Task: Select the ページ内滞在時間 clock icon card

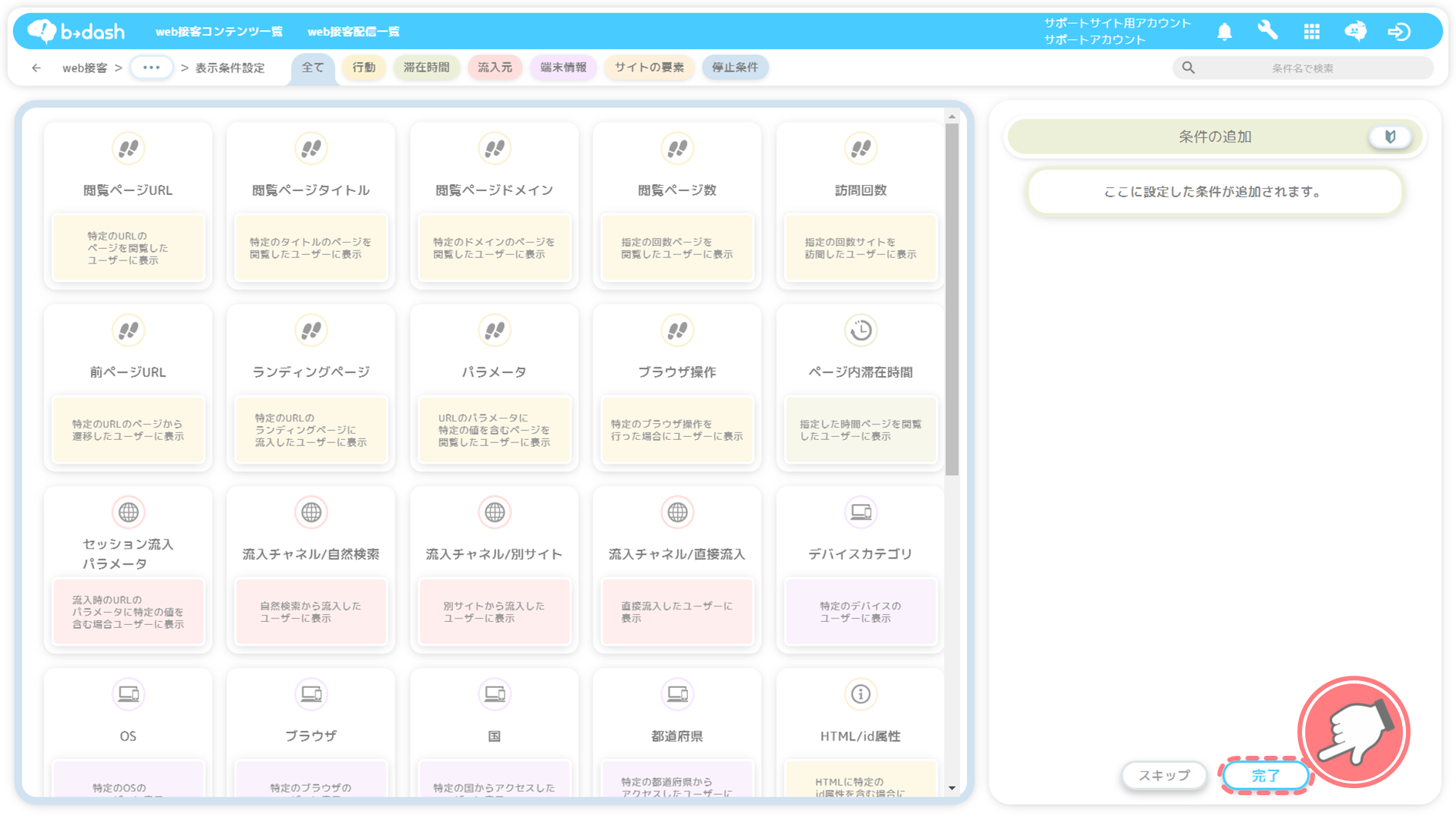Action: pyautogui.click(x=860, y=385)
